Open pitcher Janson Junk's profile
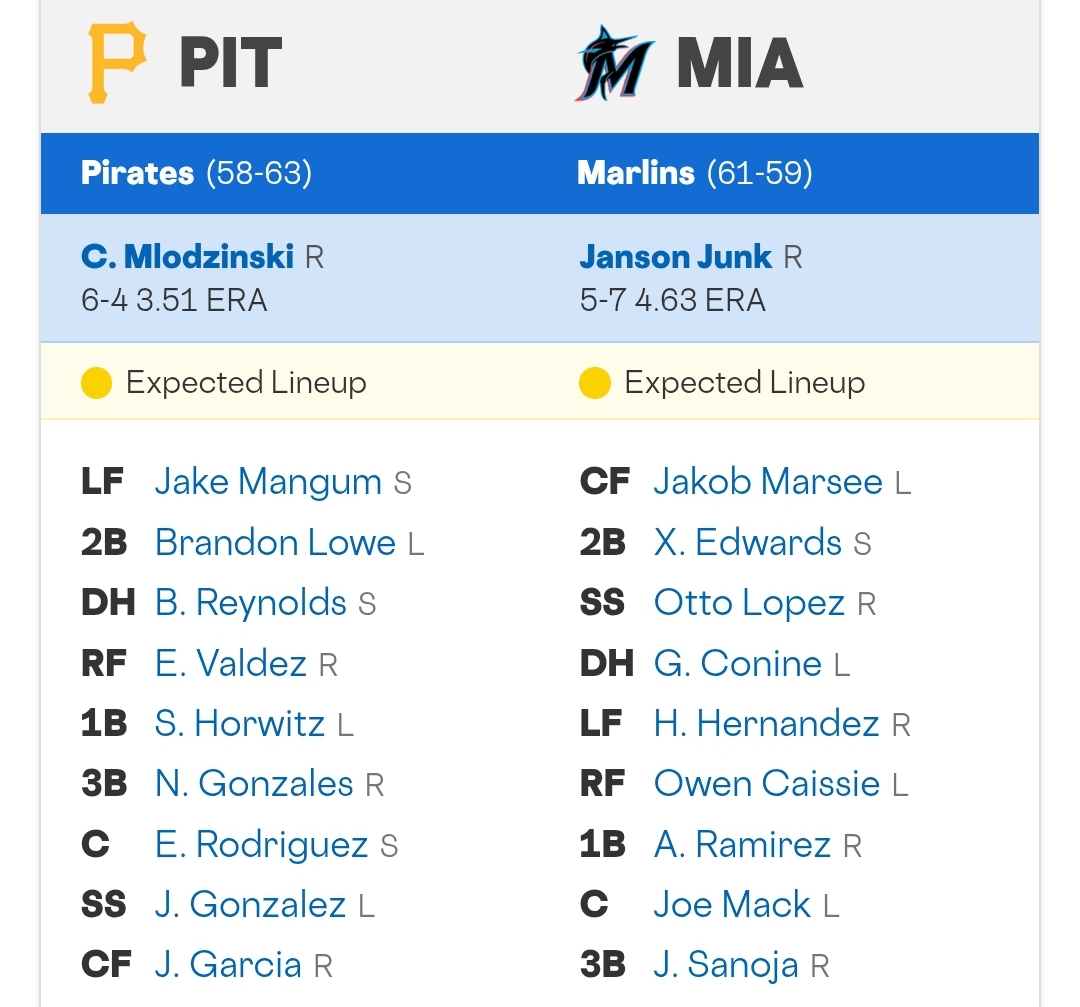The height and width of the screenshot is (1007, 1080). pos(676,257)
